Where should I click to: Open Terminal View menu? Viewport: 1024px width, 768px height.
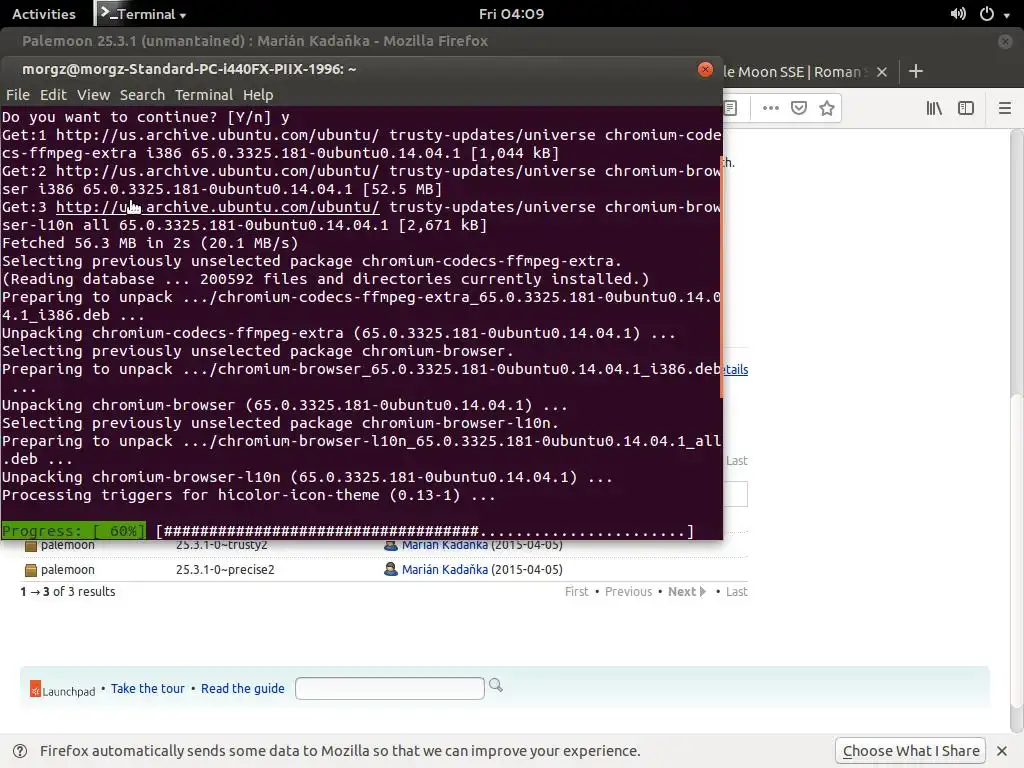pyautogui.click(x=93, y=95)
